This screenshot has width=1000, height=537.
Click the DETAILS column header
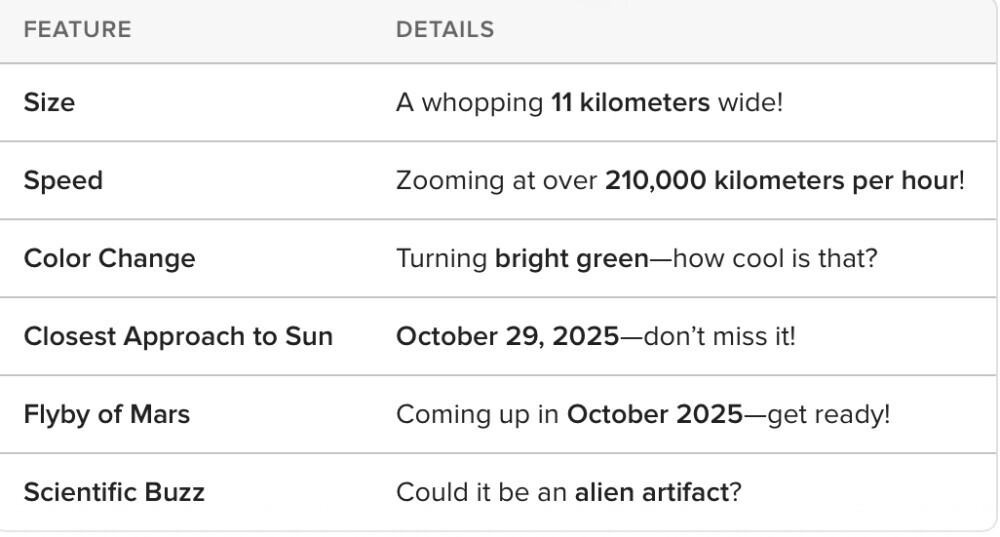click(x=445, y=30)
